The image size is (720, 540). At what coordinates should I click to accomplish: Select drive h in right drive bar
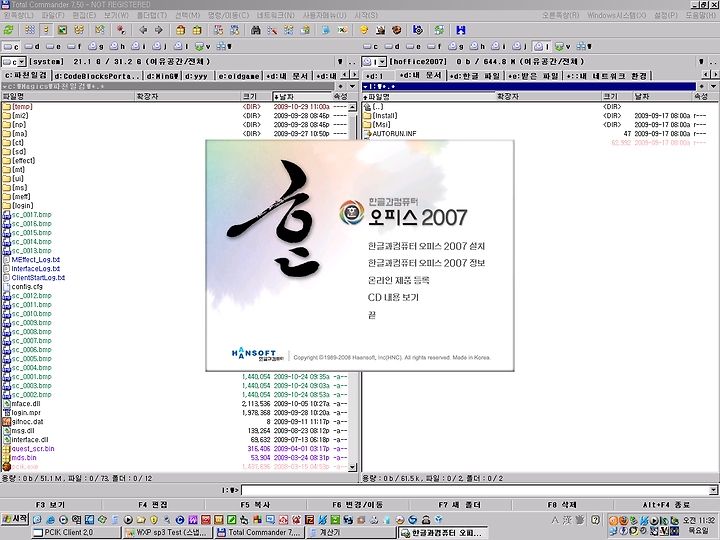pyautogui.click(x=478, y=46)
